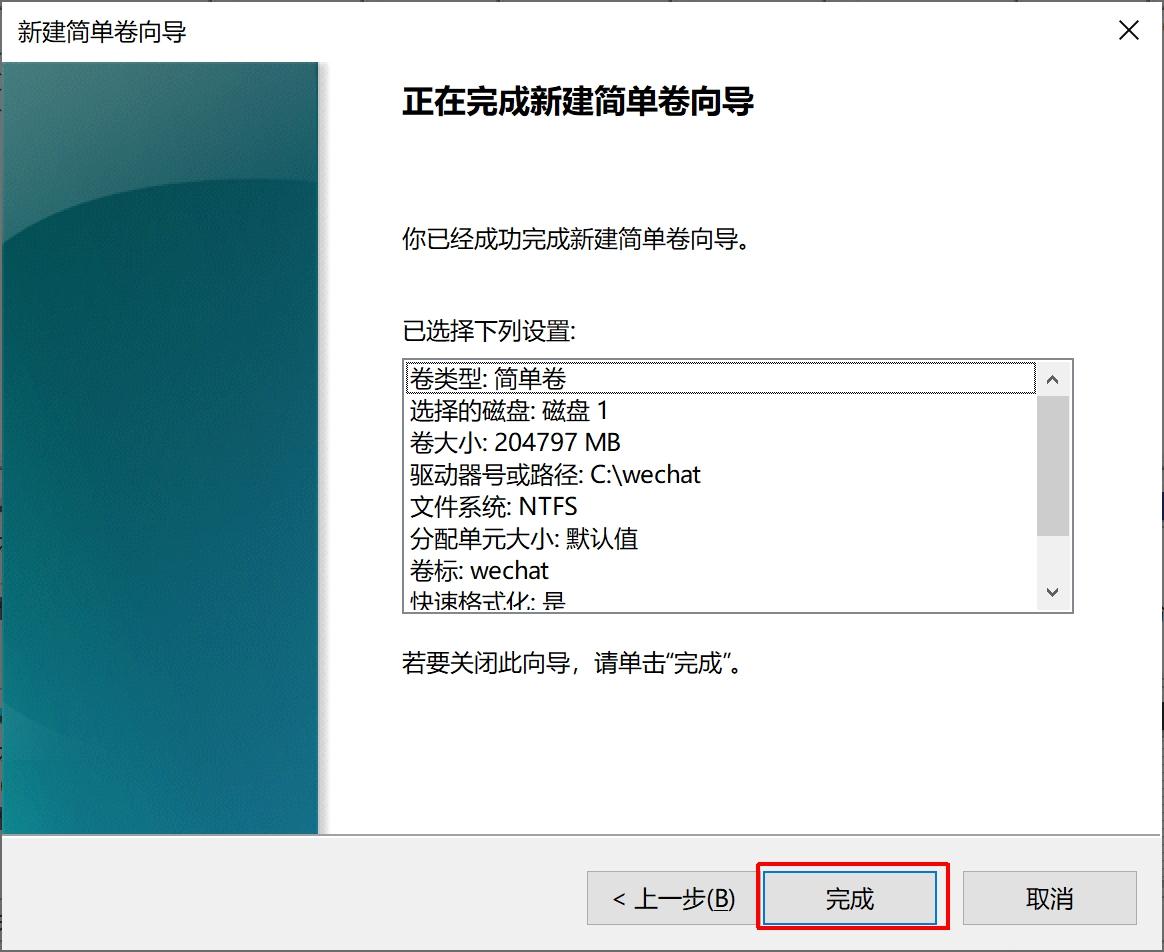Click the settings list scroll down arrow
1164x952 pixels.
pyautogui.click(x=1052, y=592)
